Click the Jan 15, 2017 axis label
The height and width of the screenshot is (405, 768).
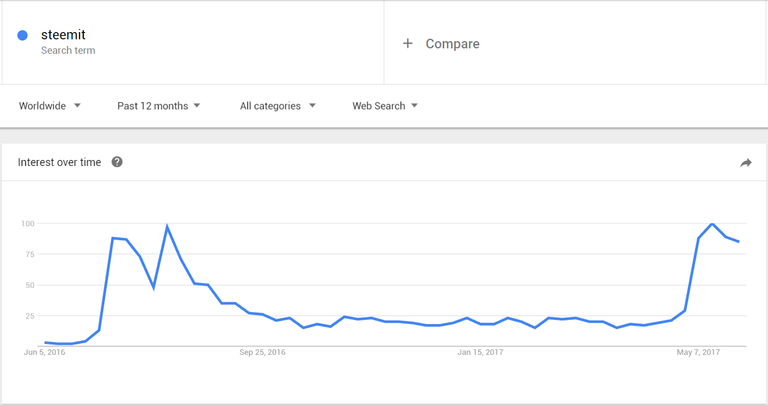(x=480, y=352)
